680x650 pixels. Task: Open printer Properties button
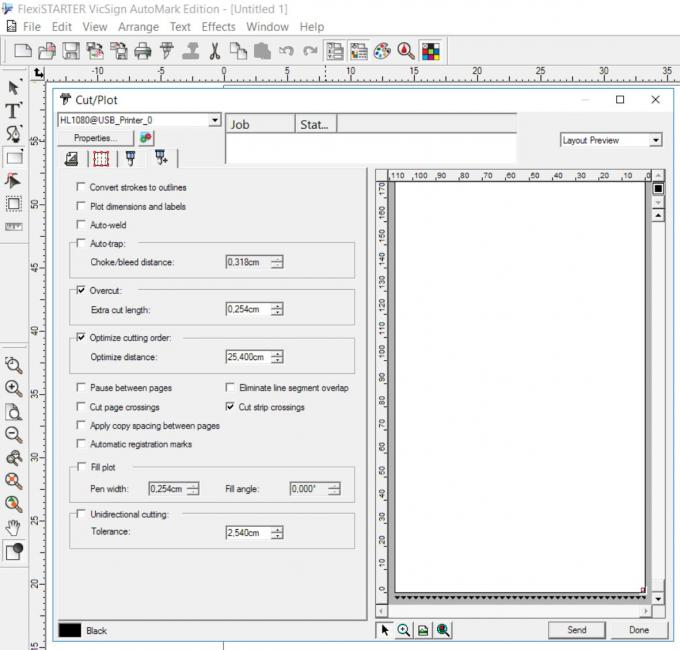tap(96, 138)
